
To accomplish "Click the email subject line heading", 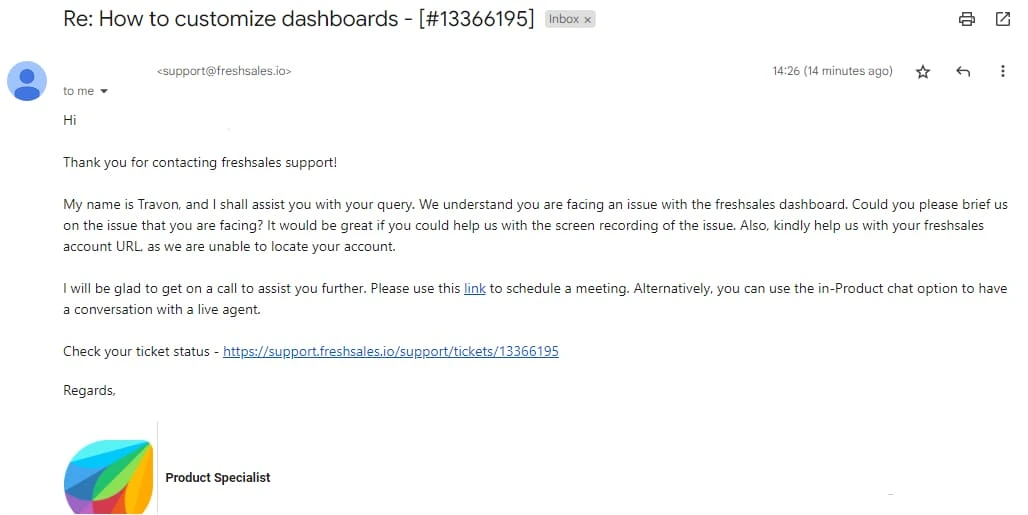I will [299, 18].
